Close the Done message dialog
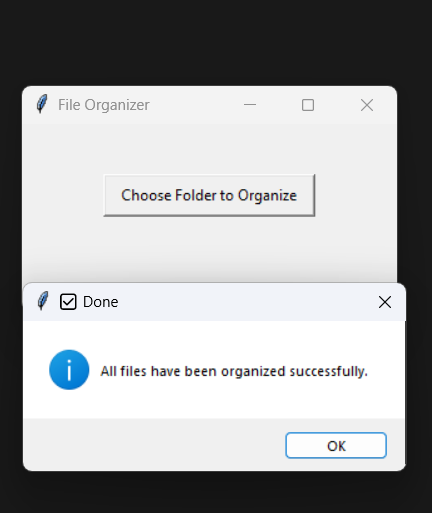Screen dimensions: 432x513 point(385,302)
